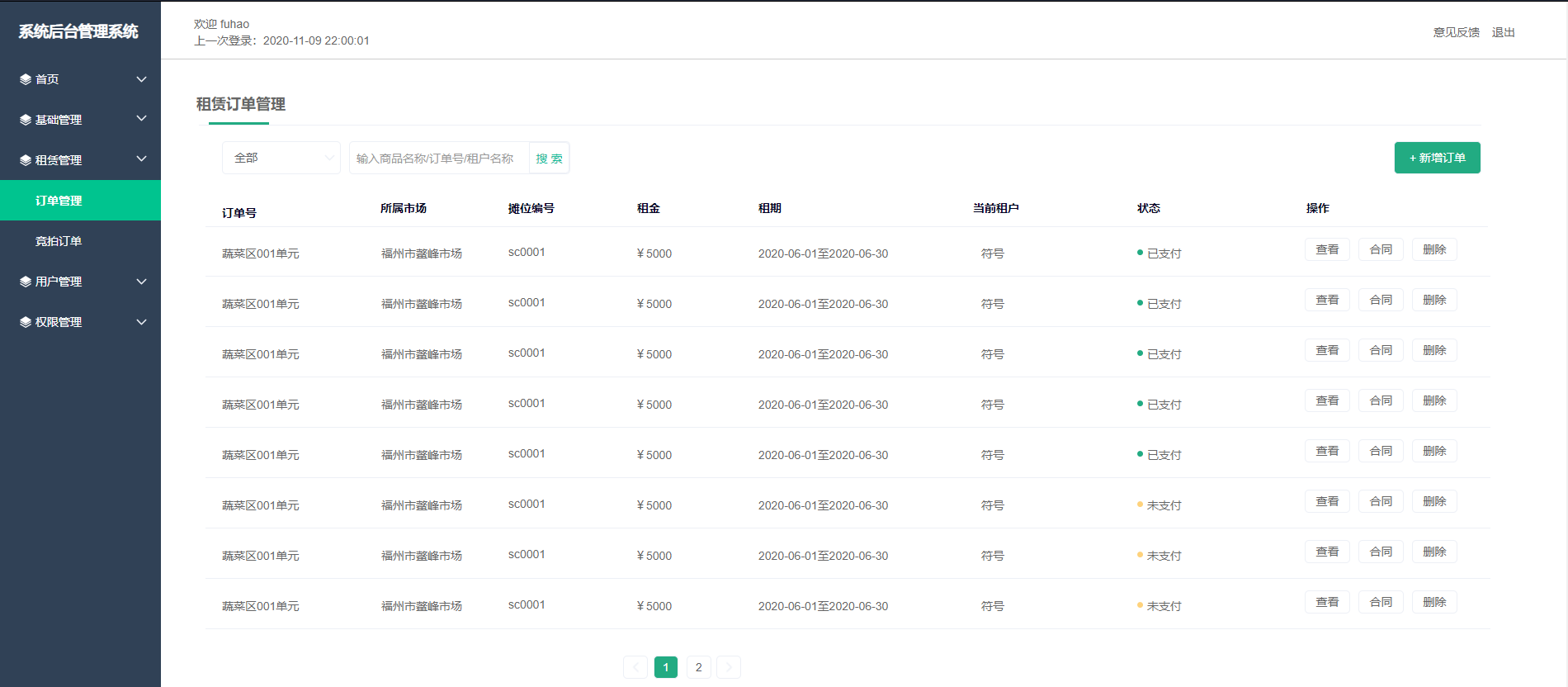Click 删除 in the first 未支付 row
Screen dimensions: 1568x687
(x=1434, y=501)
